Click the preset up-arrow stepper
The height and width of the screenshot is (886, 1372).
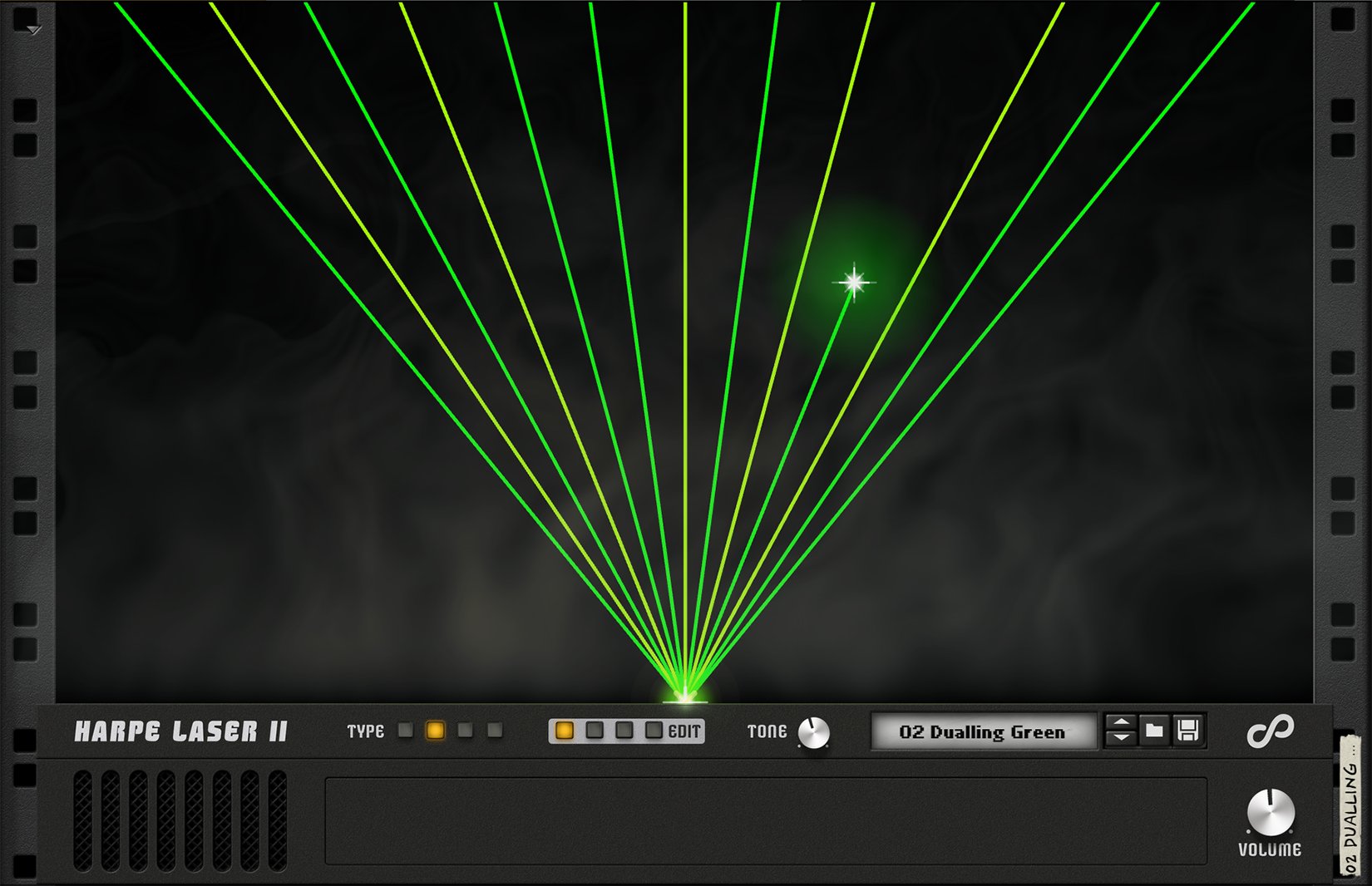pyautogui.click(x=1122, y=724)
